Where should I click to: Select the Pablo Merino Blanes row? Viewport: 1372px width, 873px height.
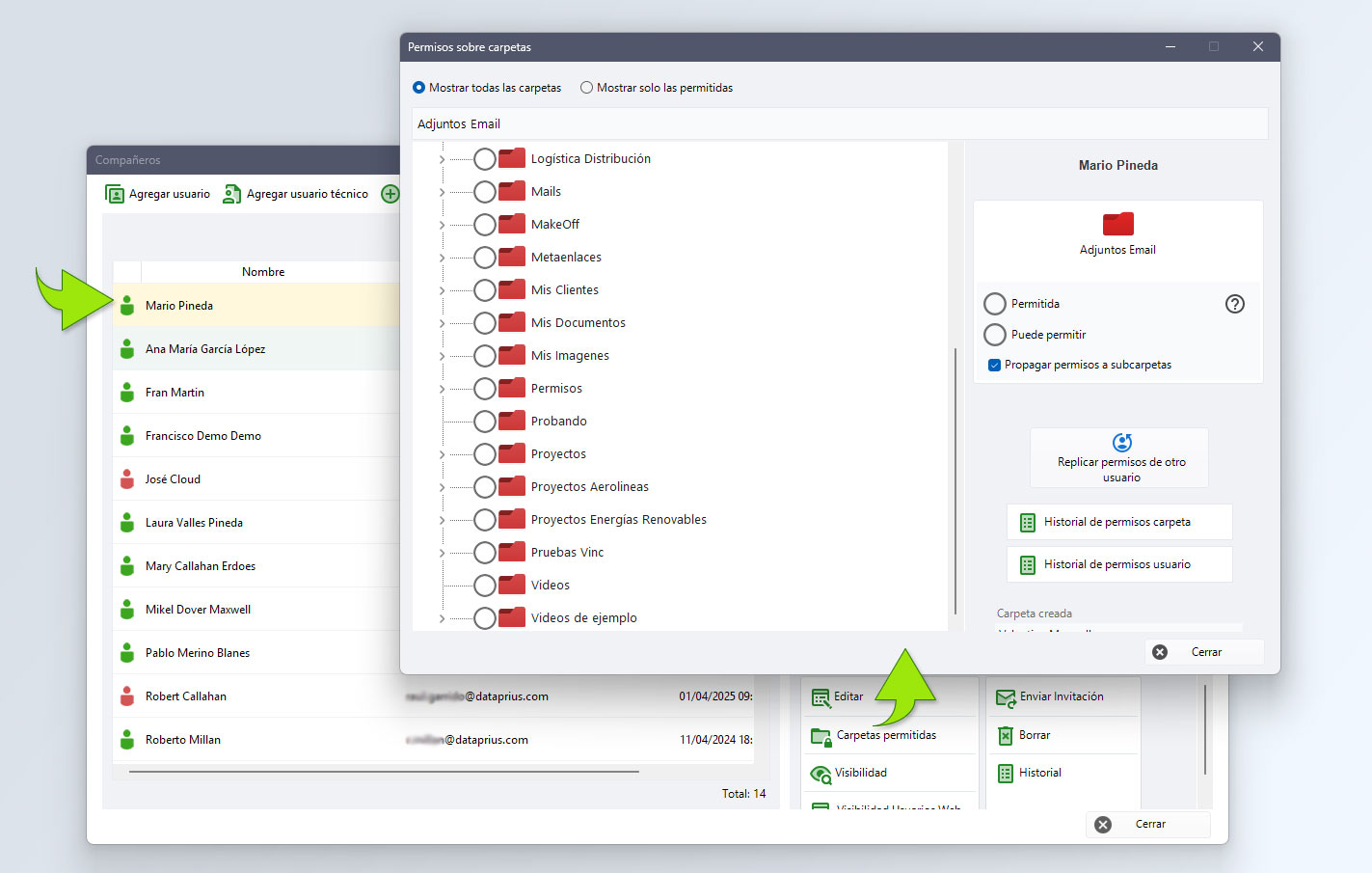256,653
